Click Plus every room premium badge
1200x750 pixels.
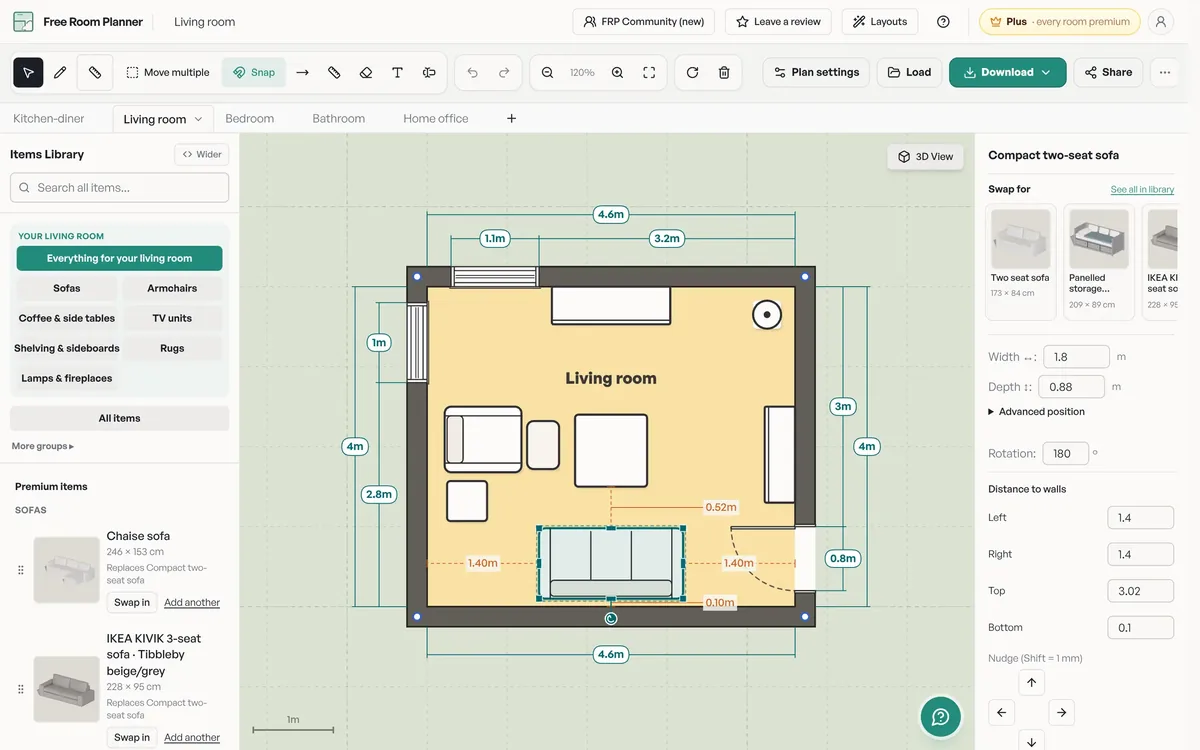tap(1059, 21)
